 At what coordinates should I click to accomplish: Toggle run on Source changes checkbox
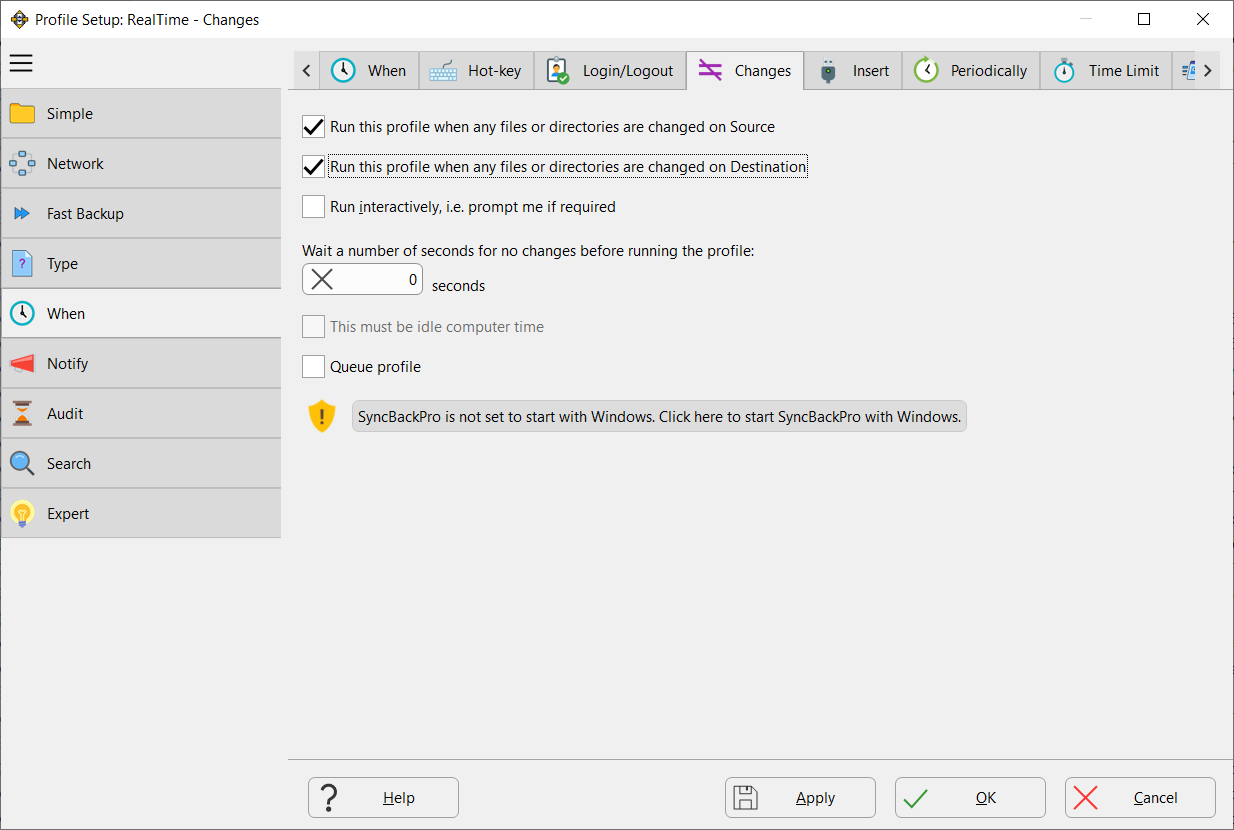[x=314, y=127]
